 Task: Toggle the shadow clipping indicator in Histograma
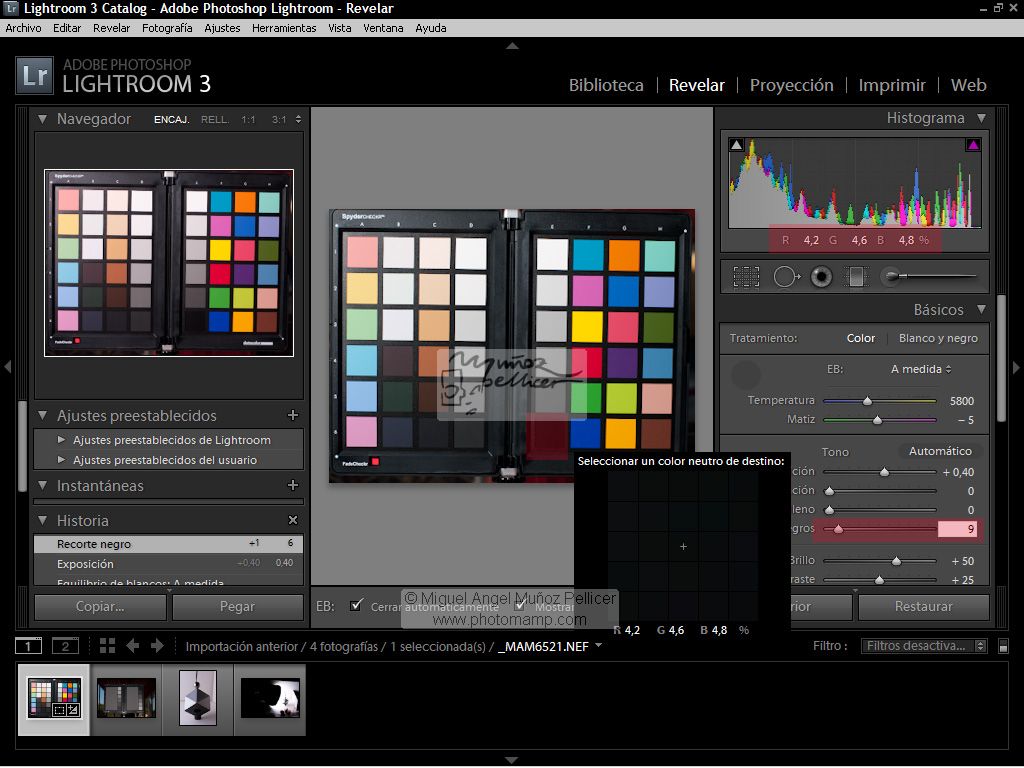(736, 145)
